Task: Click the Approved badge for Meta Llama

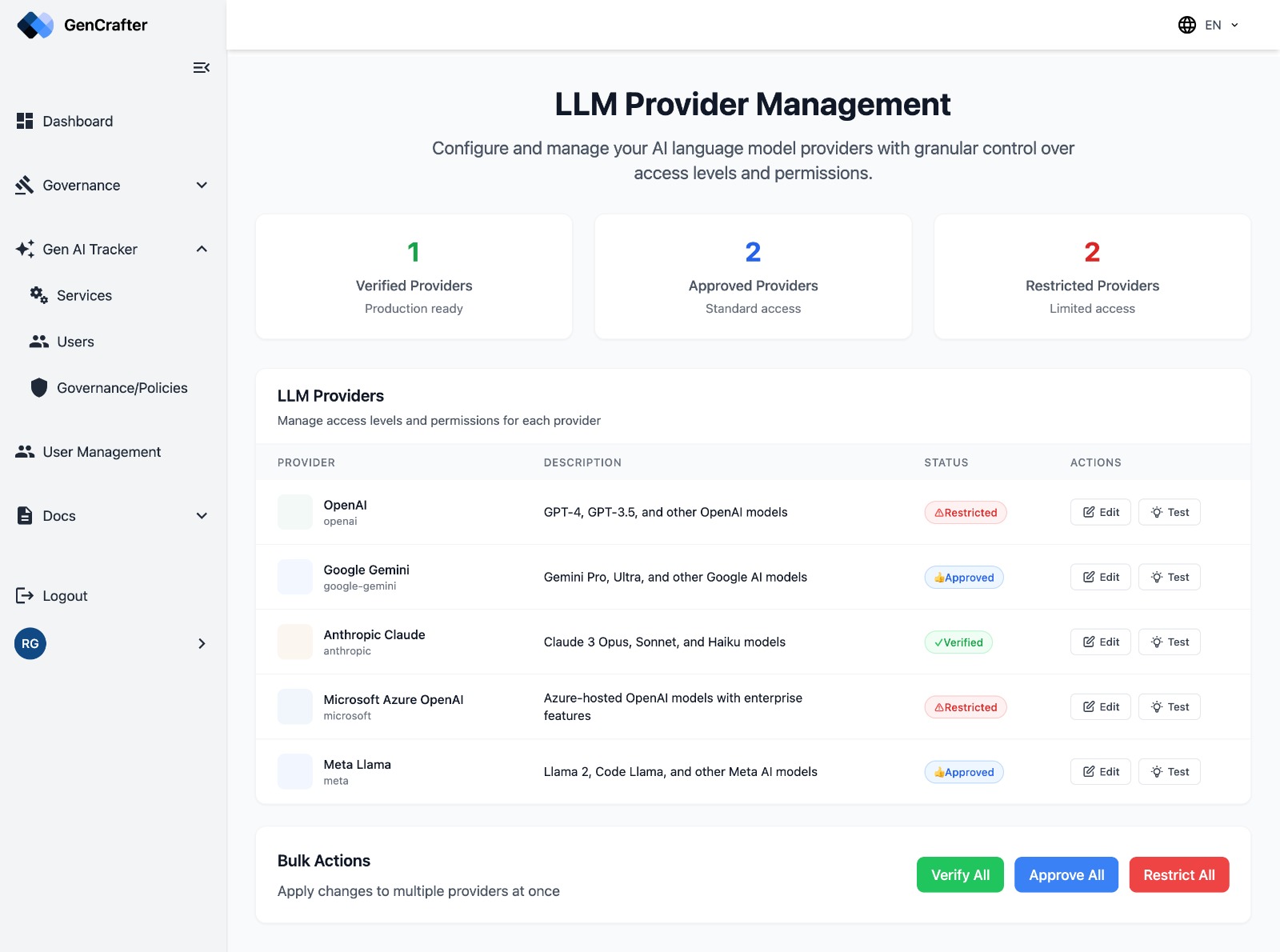Action: point(964,771)
